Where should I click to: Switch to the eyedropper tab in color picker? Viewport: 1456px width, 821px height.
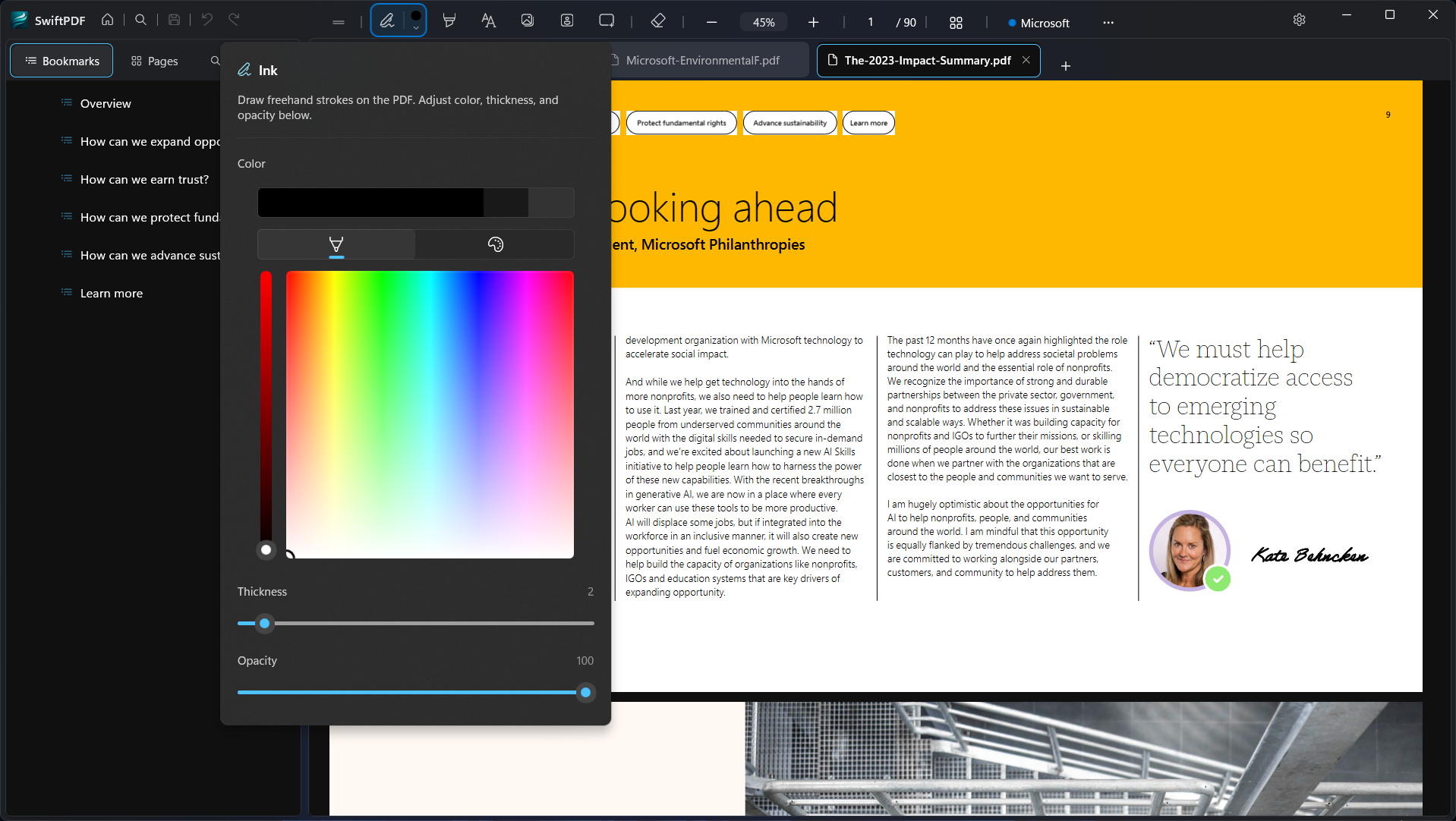(x=336, y=244)
